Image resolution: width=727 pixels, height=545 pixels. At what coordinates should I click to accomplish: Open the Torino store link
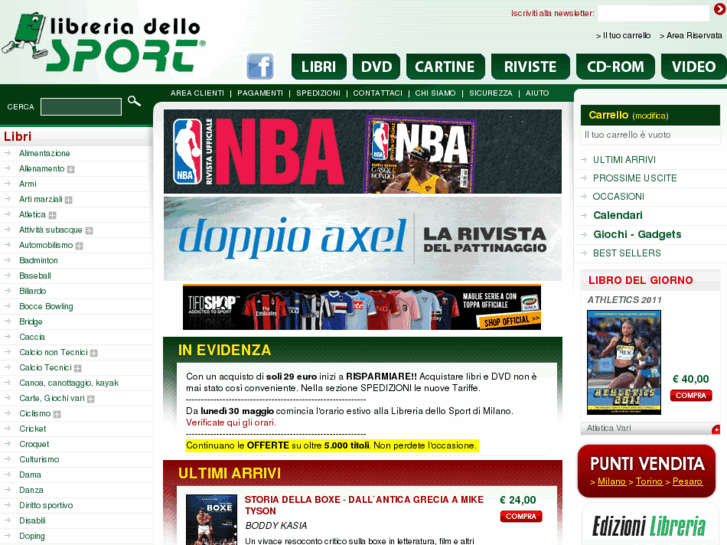tap(649, 481)
